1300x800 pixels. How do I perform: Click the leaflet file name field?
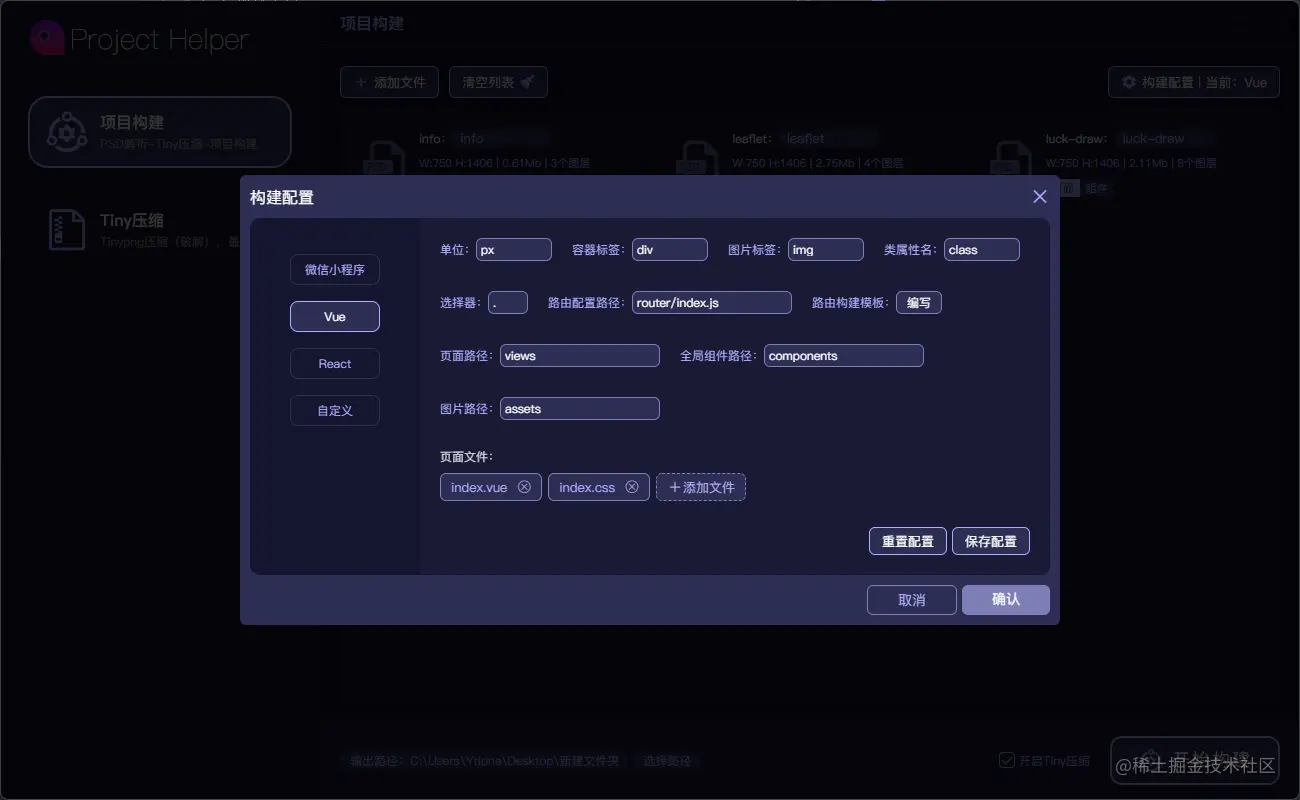pyautogui.click(x=829, y=139)
